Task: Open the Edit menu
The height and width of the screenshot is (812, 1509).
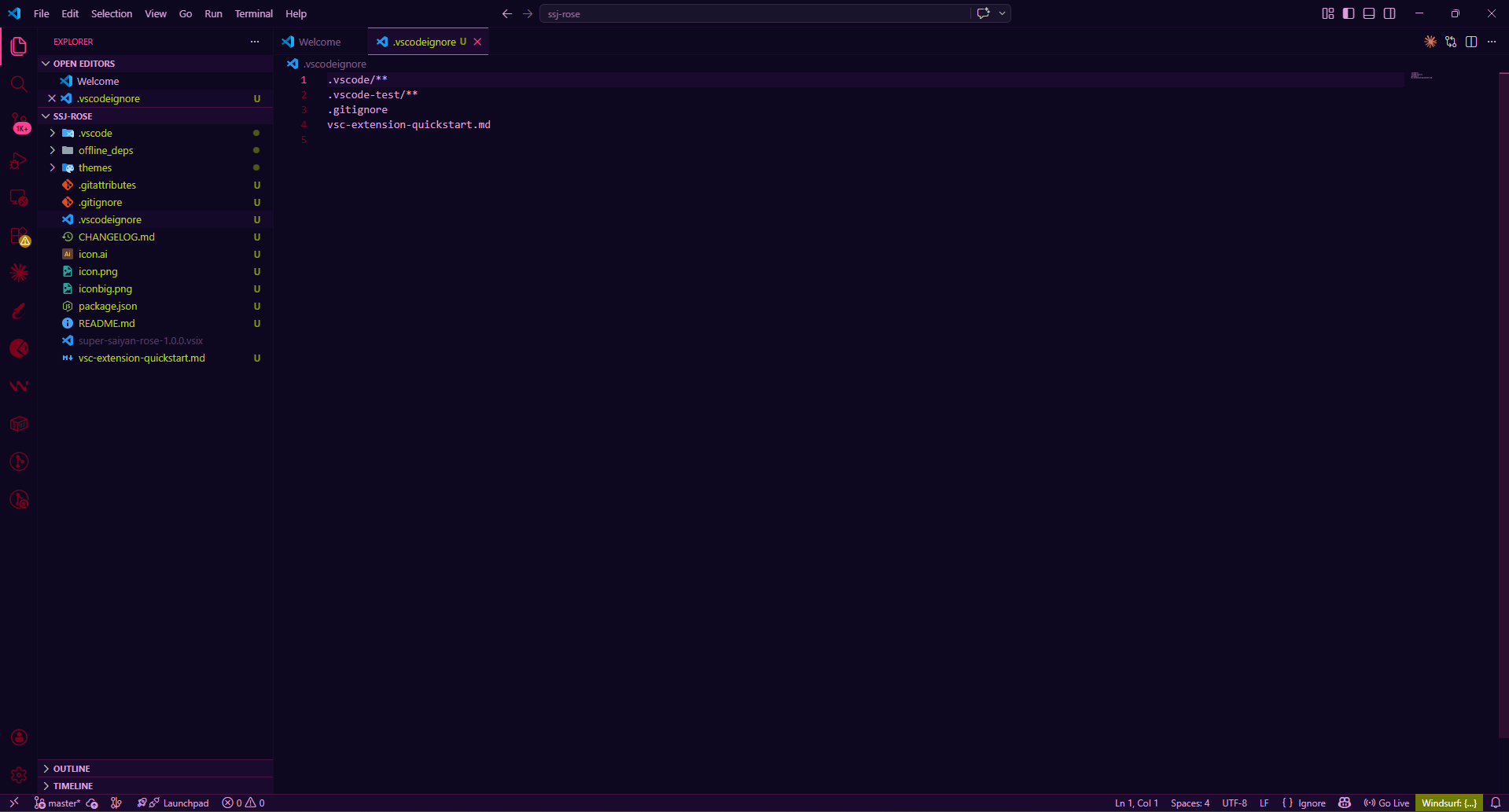Action: click(x=70, y=13)
